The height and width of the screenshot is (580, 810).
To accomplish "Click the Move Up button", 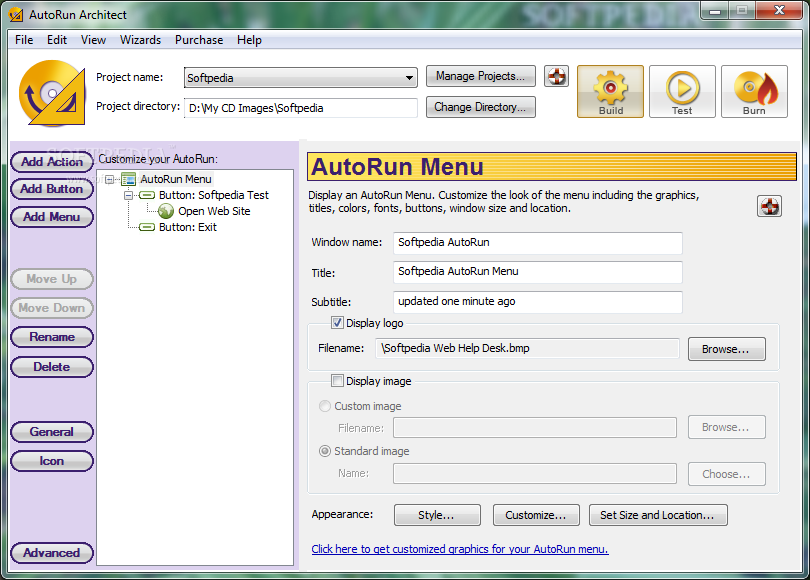I will (x=52, y=279).
